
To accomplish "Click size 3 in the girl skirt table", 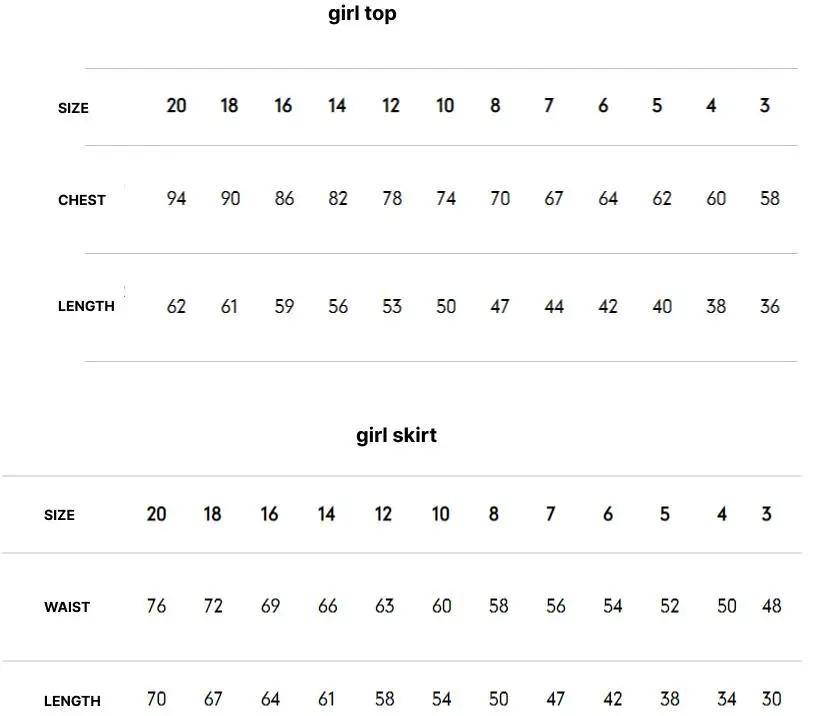I will pos(766,514).
